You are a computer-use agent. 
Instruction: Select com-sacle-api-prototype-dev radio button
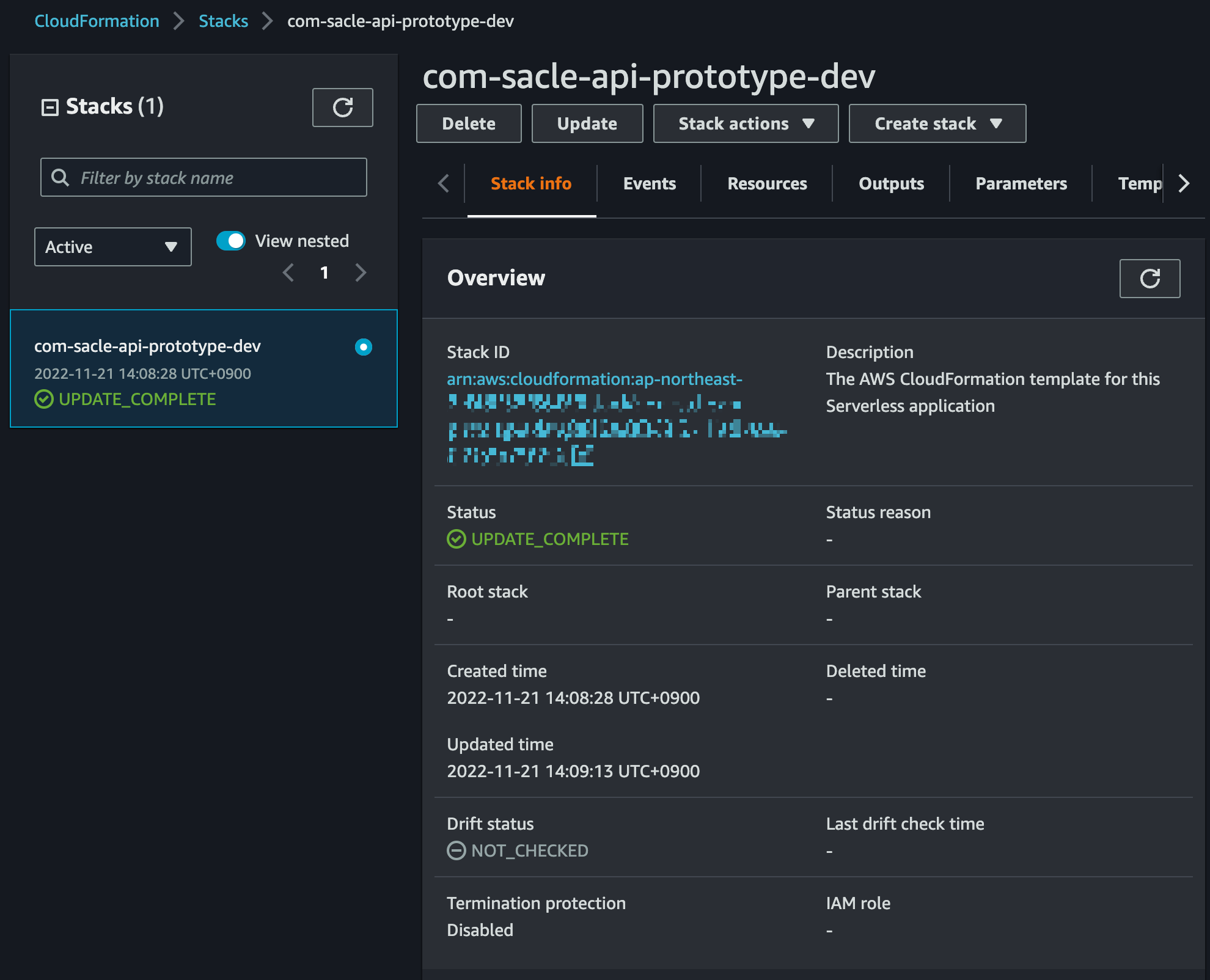[363, 347]
